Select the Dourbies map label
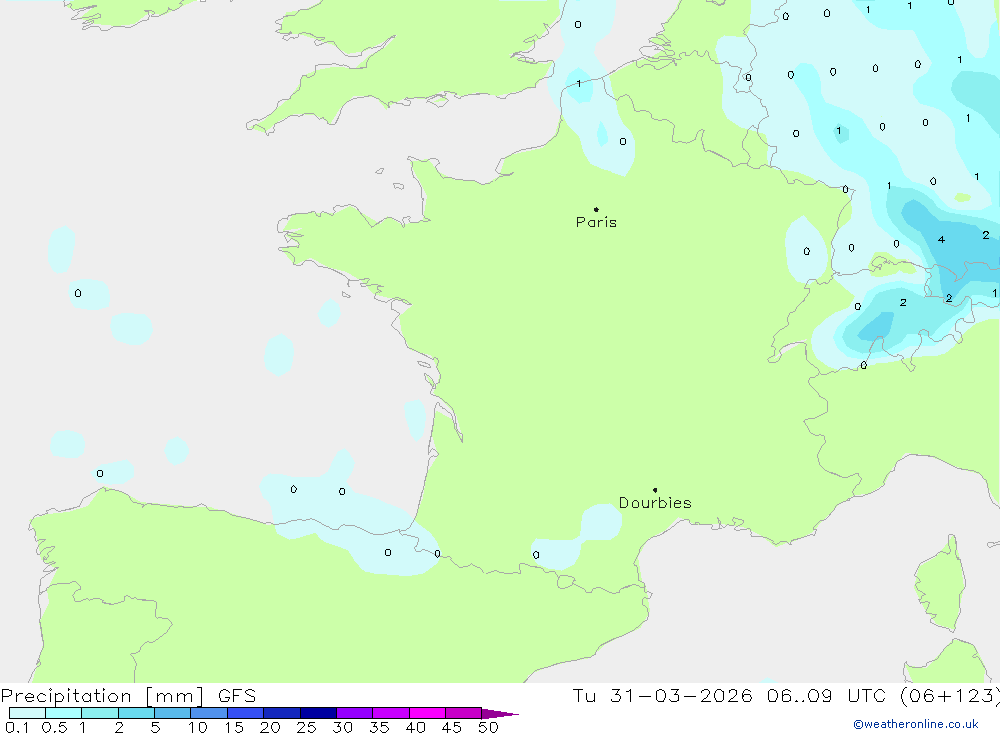The height and width of the screenshot is (733, 1000). 655,503
